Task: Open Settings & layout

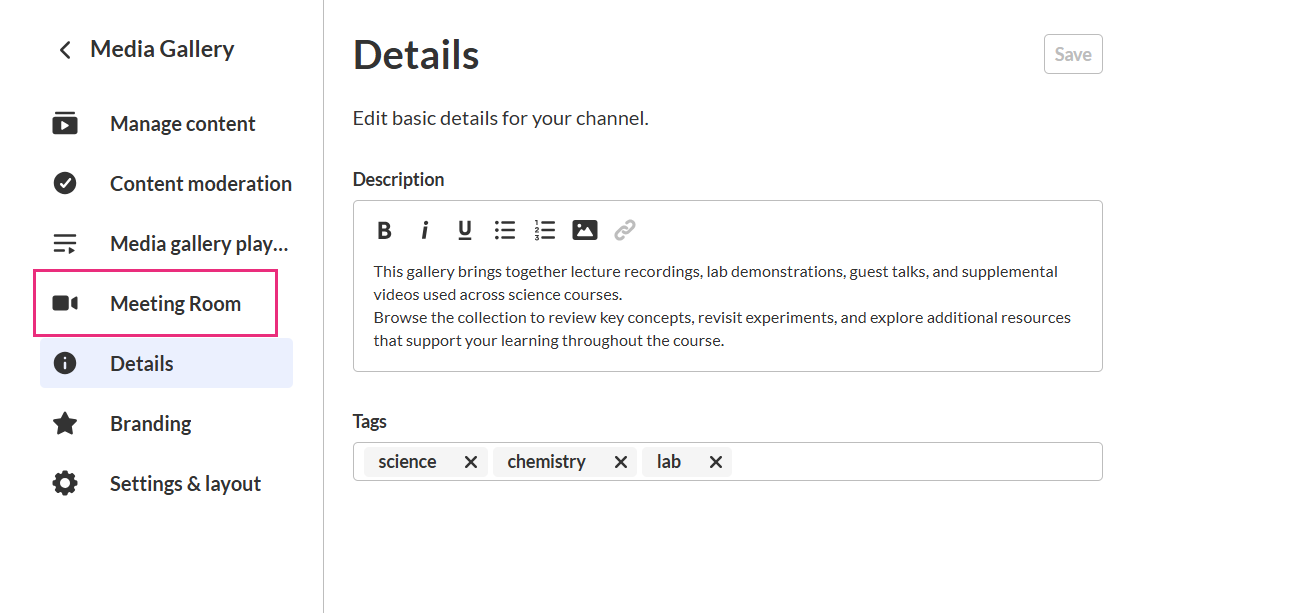Action: click(x=185, y=484)
